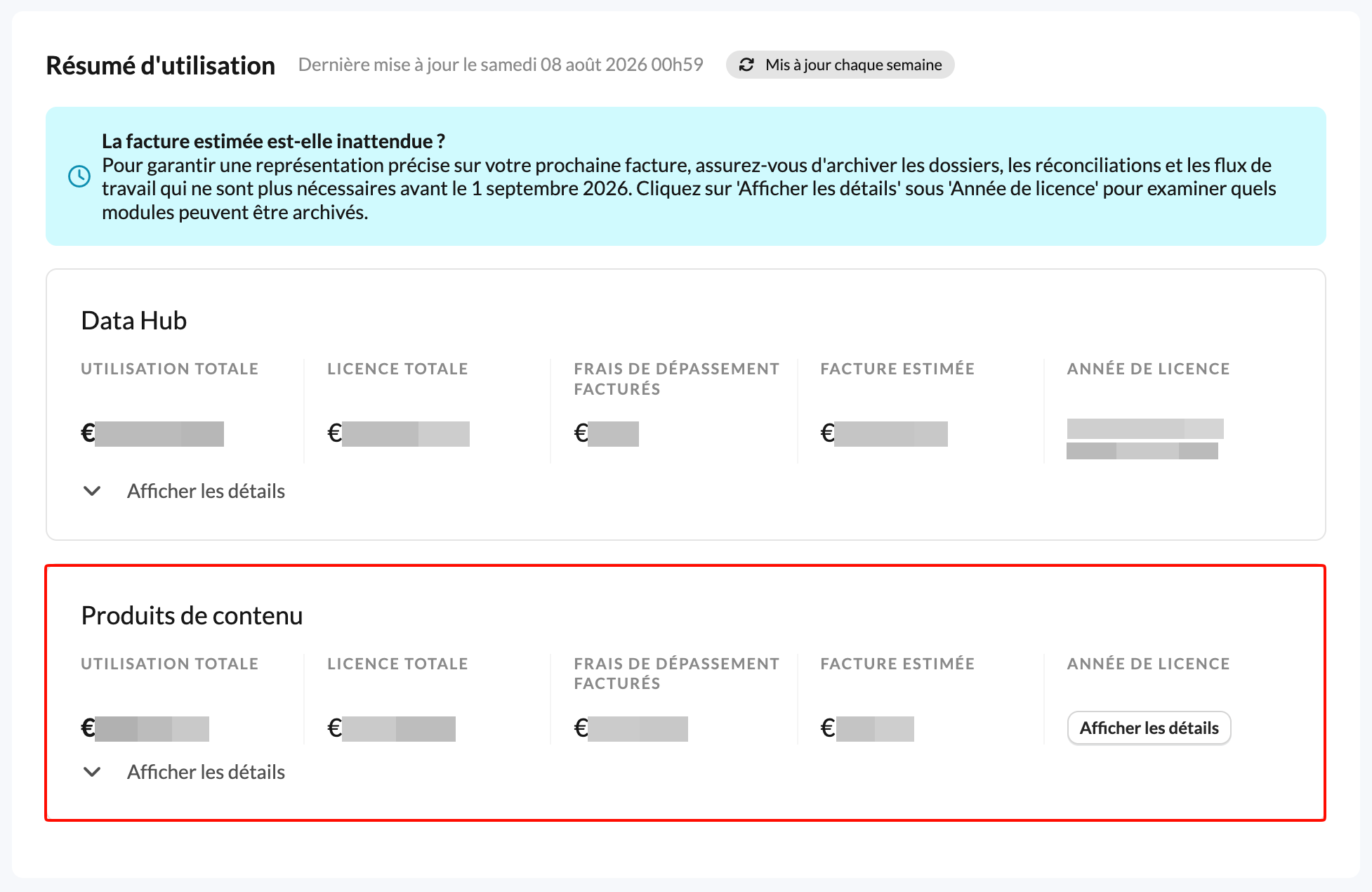This screenshot has height=892, width=1372.
Task: Select the 'Résumé d'utilisation' heading
Action: point(161,65)
